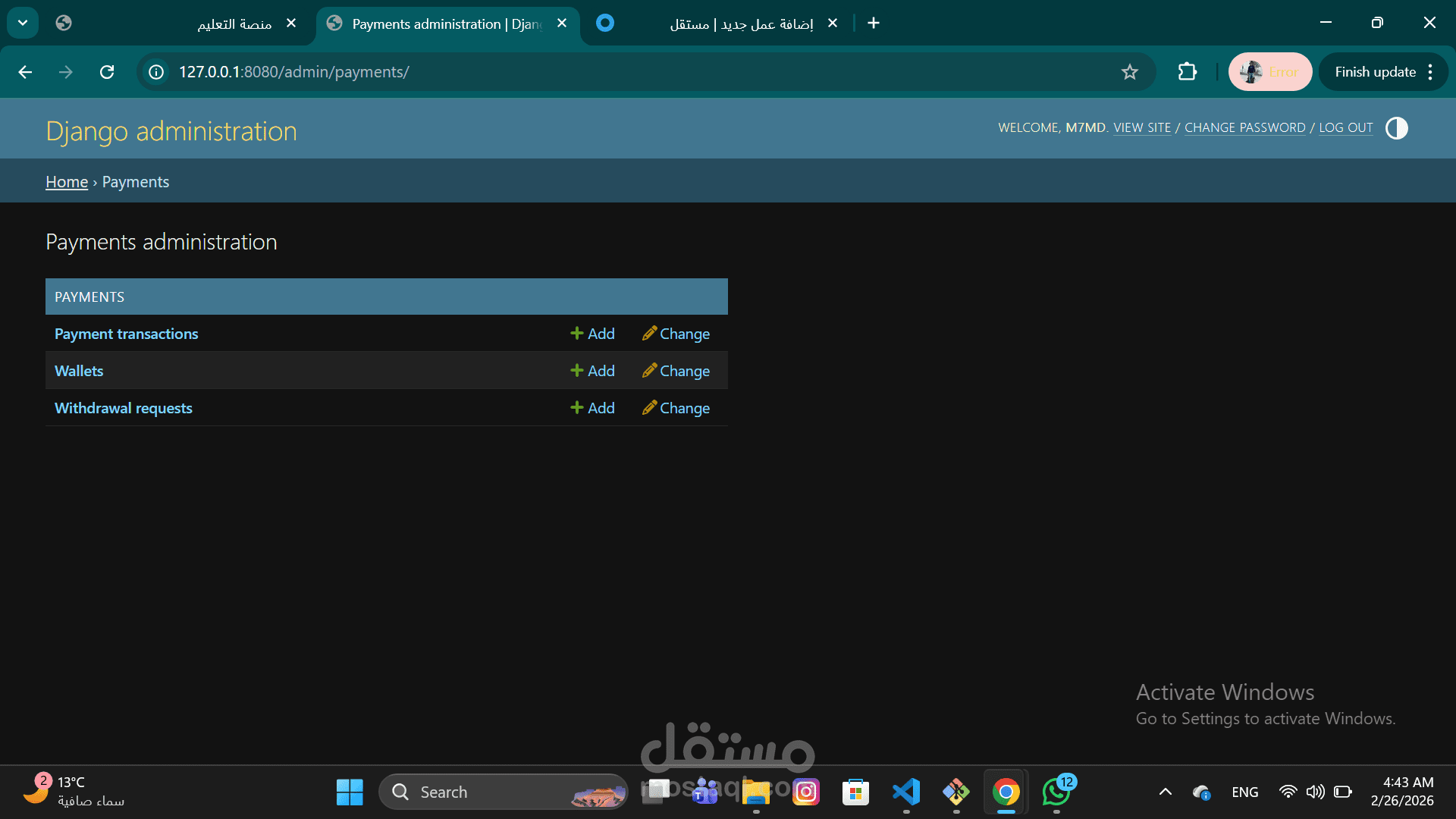Screen dimensions: 1456x819
Task: Click the LOG OUT link
Action: pyautogui.click(x=1345, y=127)
